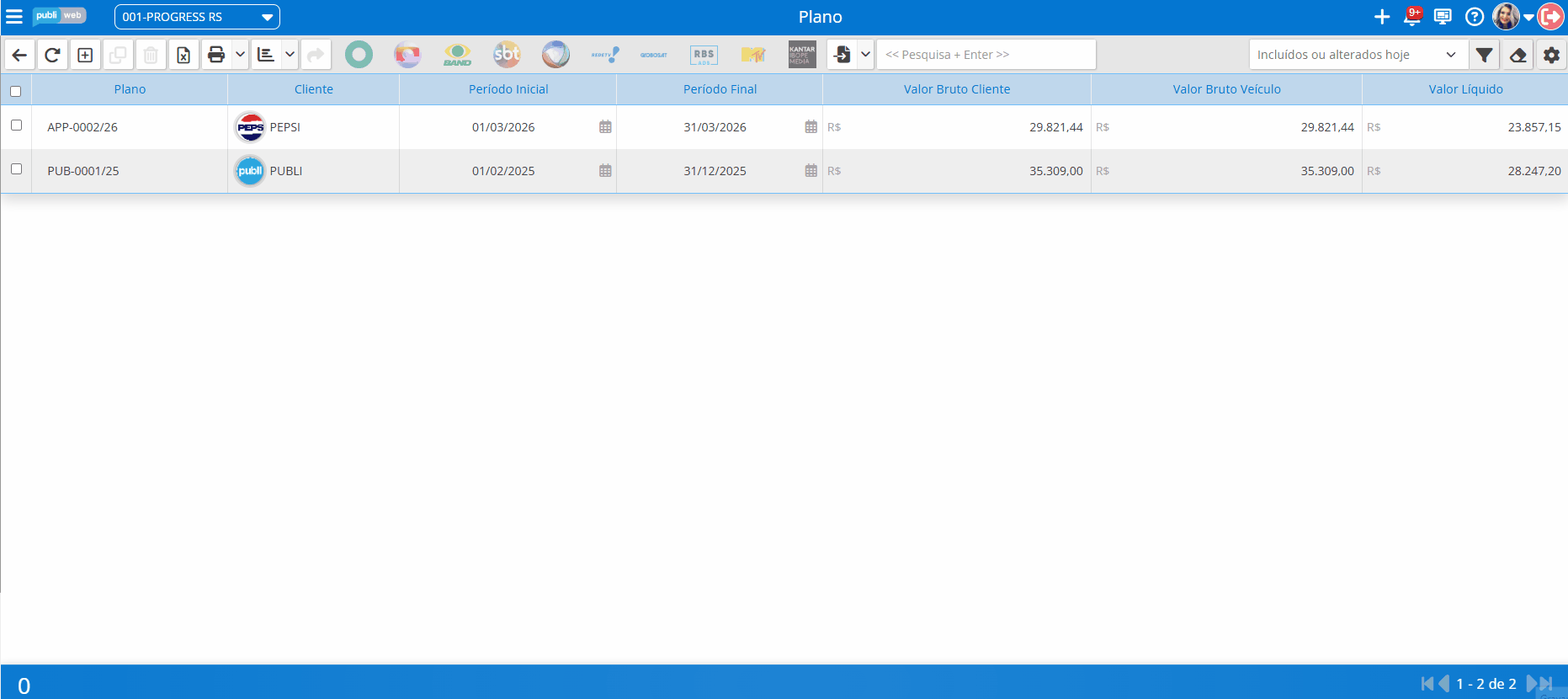Expand the print options arrow

(x=240, y=55)
